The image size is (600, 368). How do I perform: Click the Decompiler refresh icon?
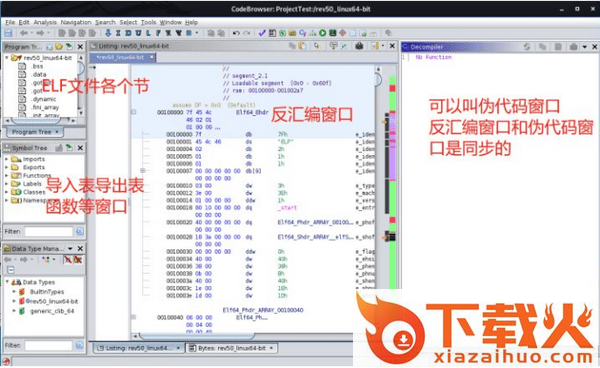[527, 47]
